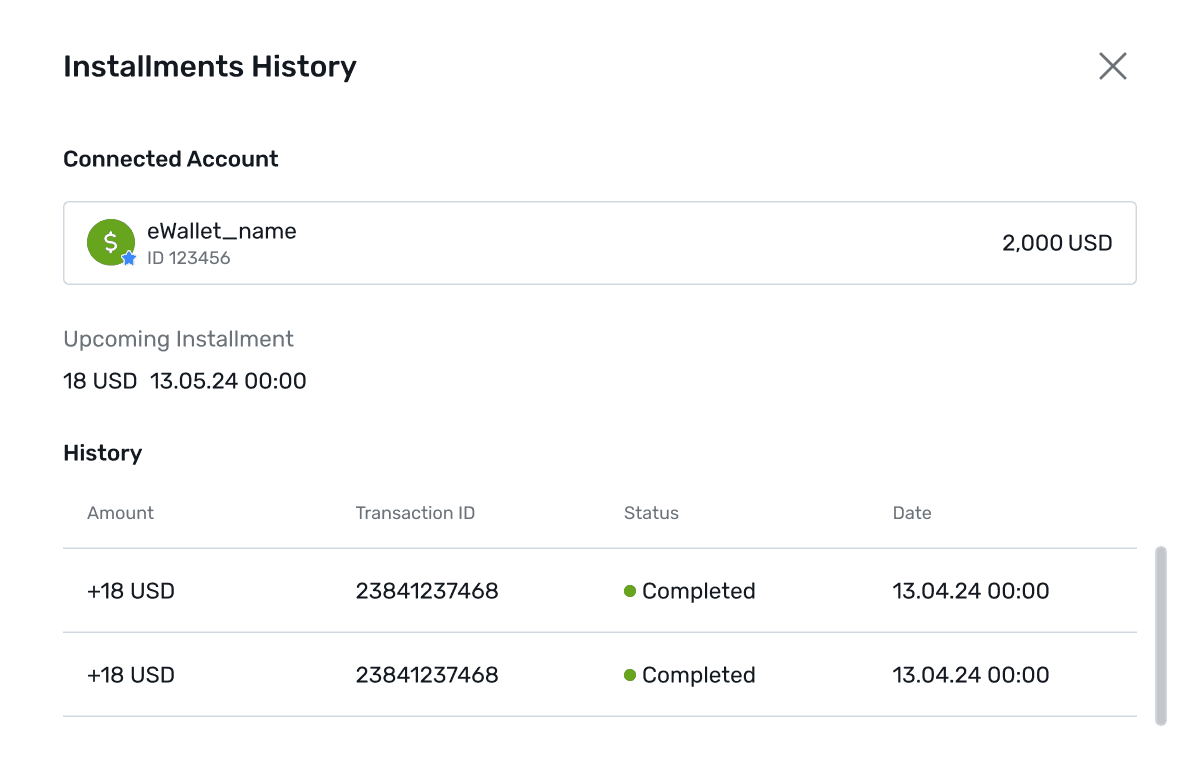This screenshot has height=777, width=1200.
Task: Click the green dollar eWallet icon
Action: click(110, 242)
